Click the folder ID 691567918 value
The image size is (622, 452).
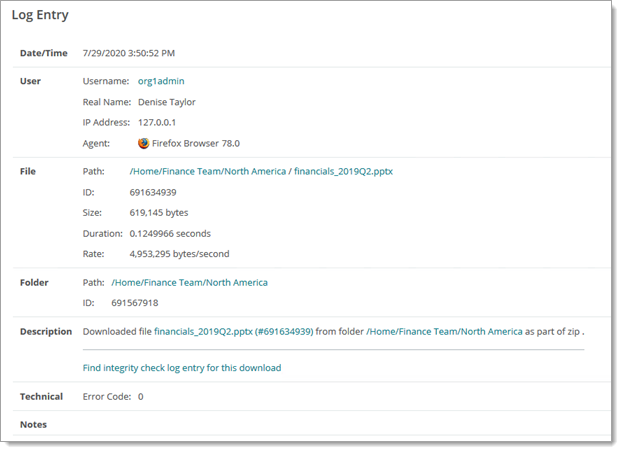[134, 303]
